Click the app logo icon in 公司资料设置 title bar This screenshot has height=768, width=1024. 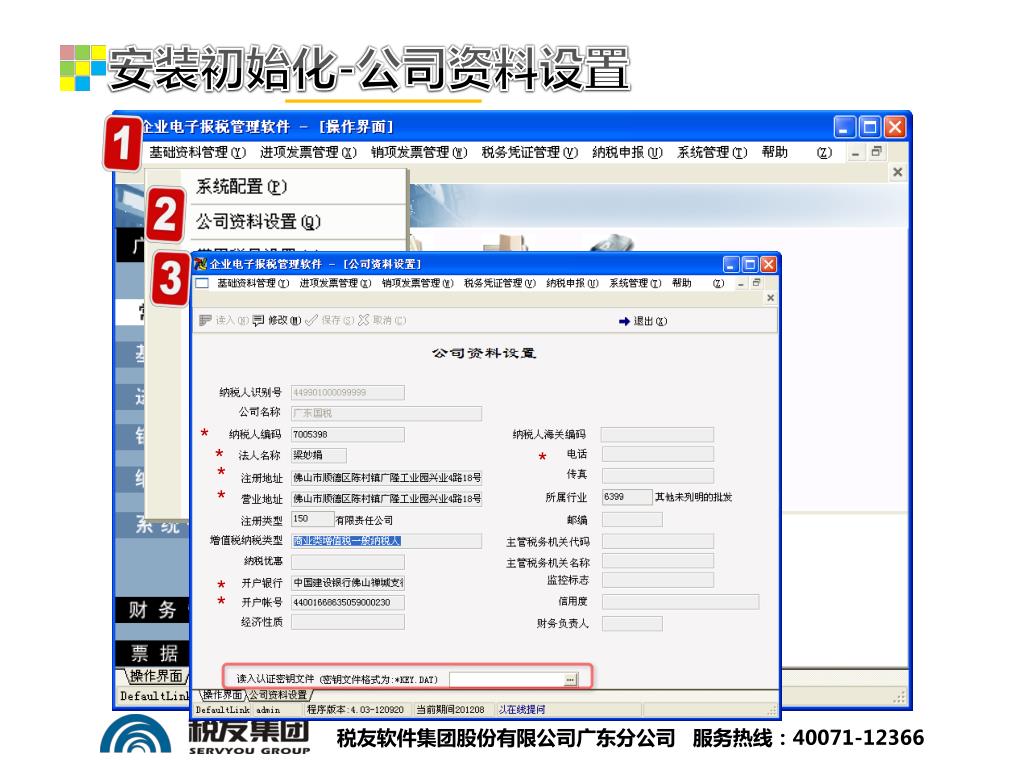tap(200, 264)
